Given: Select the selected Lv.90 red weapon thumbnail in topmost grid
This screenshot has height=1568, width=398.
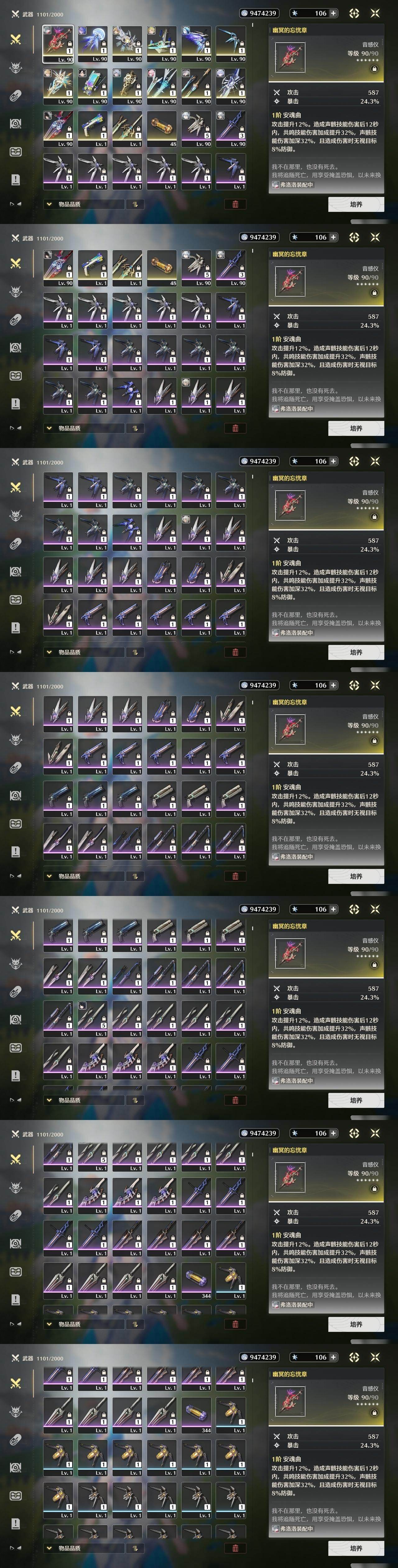Looking at the screenshot, I should point(58,44).
